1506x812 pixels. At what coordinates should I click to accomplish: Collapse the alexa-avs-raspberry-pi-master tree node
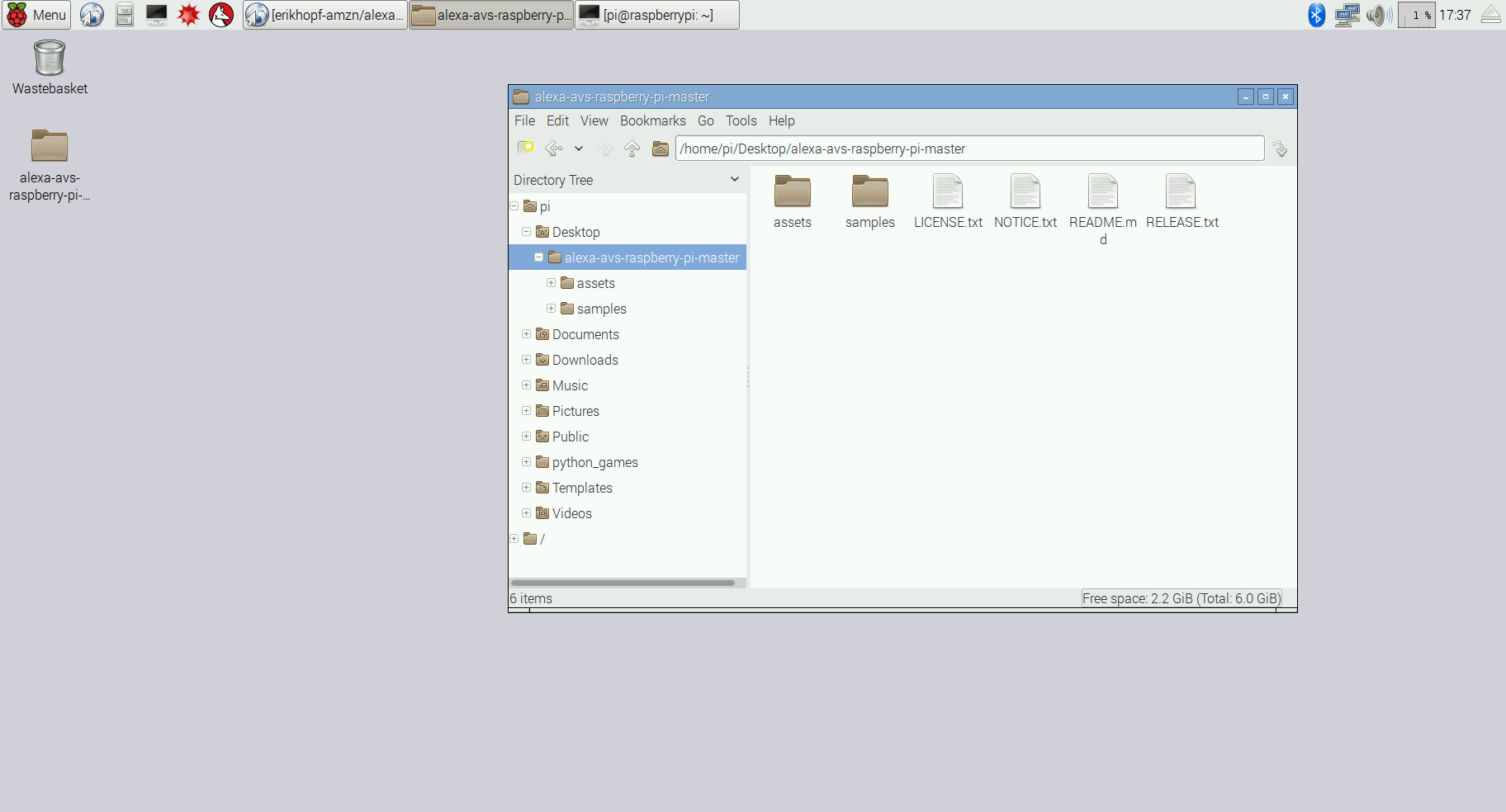pyautogui.click(x=538, y=257)
